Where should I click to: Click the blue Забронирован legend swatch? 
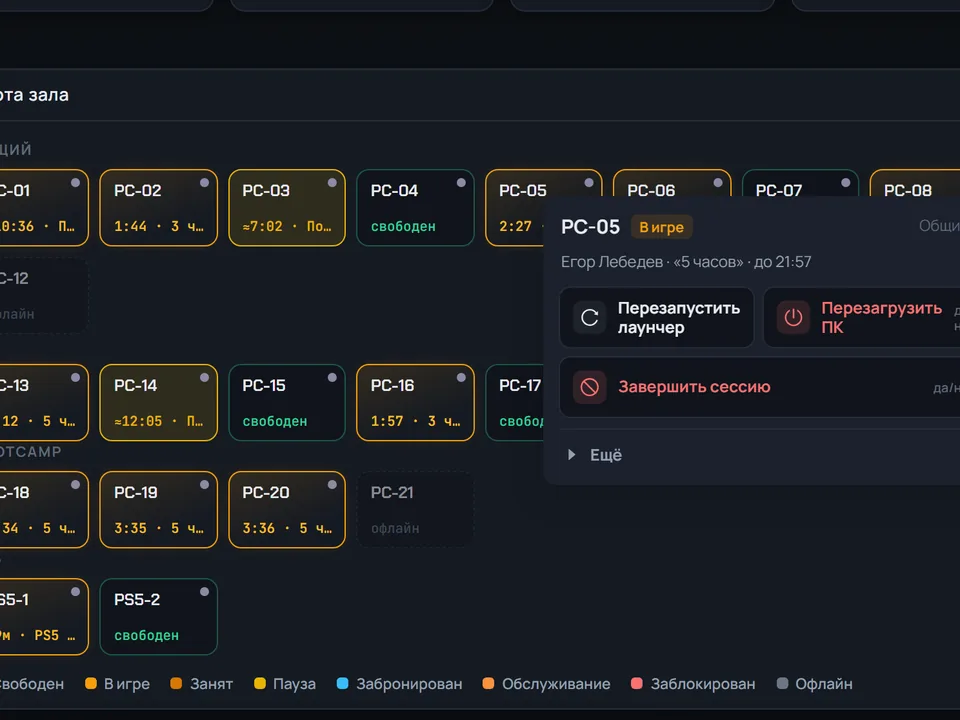coord(343,683)
